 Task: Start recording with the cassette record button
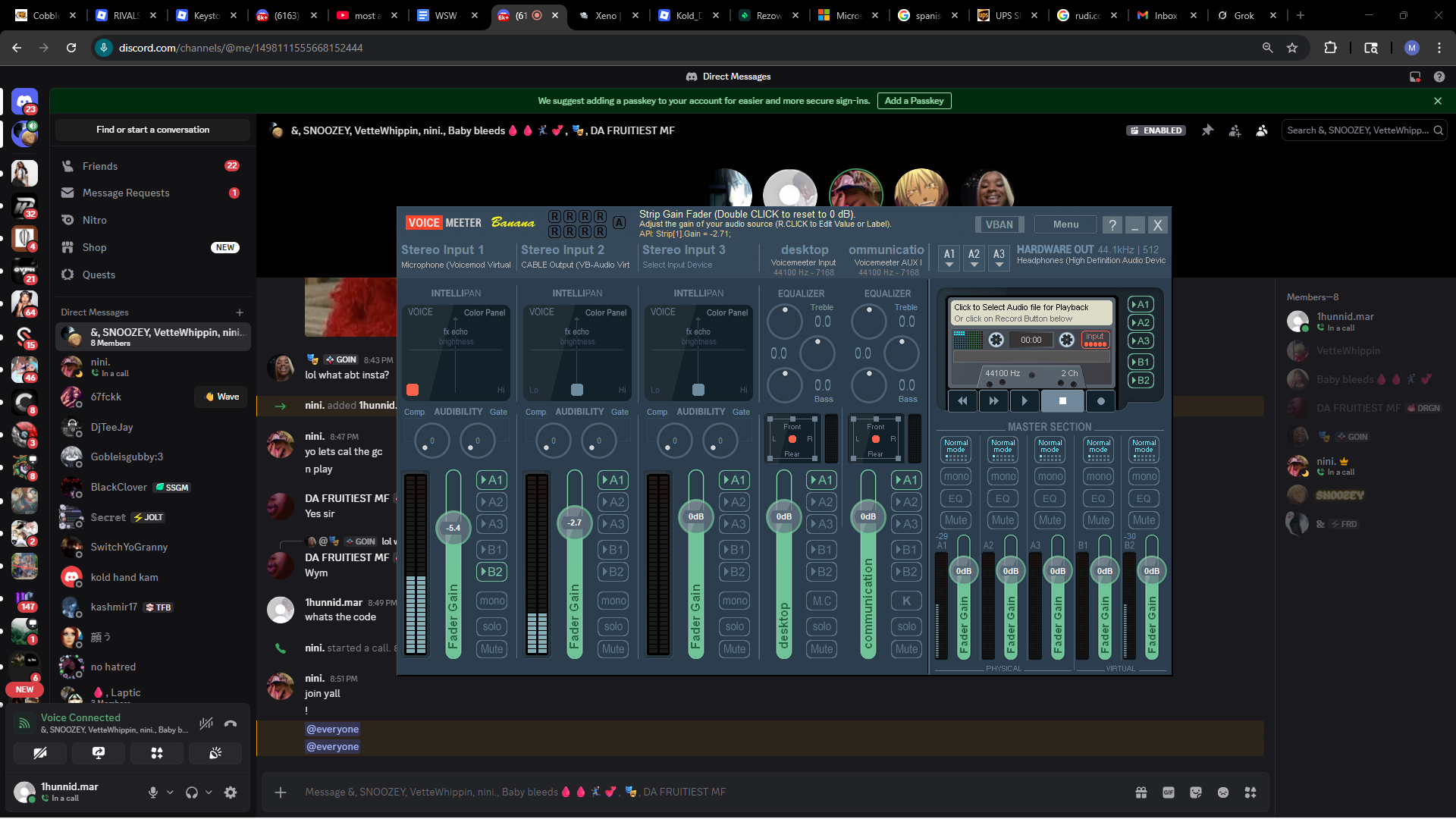click(x=1101, y=401)
